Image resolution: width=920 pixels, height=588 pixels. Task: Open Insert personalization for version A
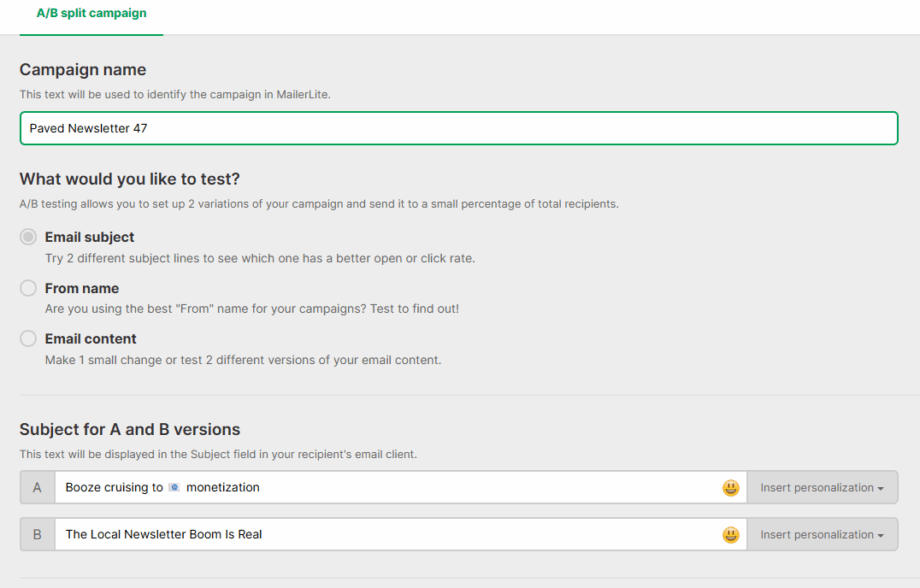[822, 487]
